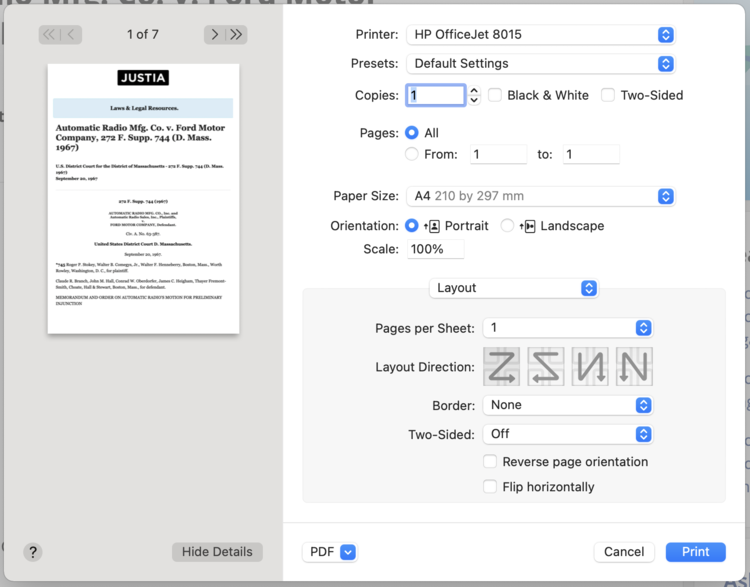Screen dimensions: 750x587
Task: Click the Print button
Action: pyautogui.click(x=695, y=552)
